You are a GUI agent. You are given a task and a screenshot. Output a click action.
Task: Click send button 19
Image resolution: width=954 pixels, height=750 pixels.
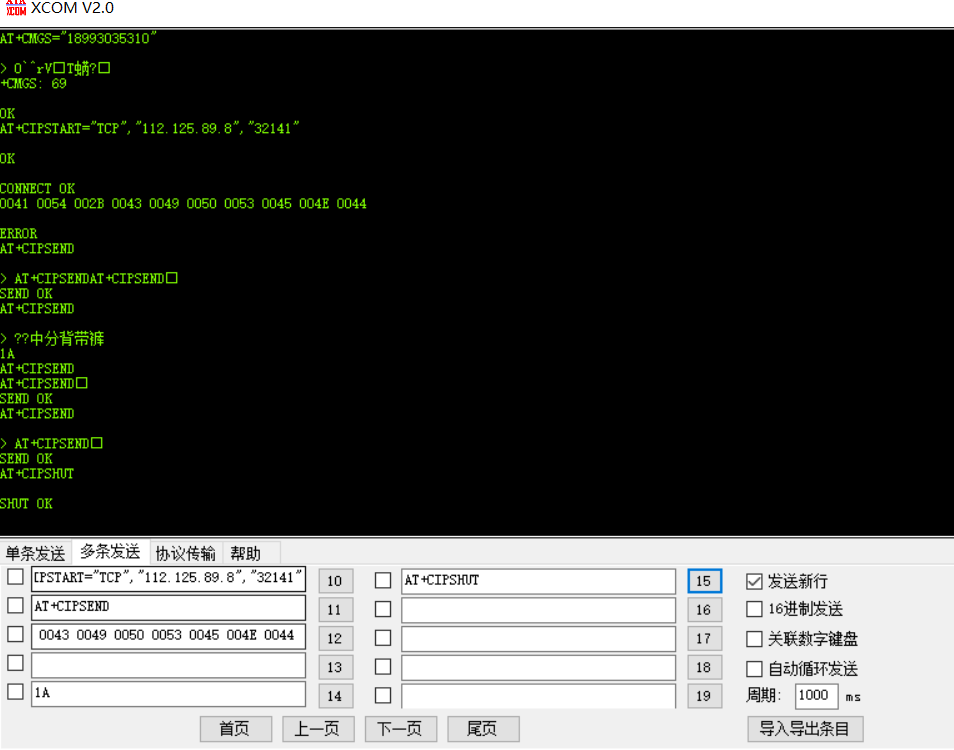click(704, 696)
